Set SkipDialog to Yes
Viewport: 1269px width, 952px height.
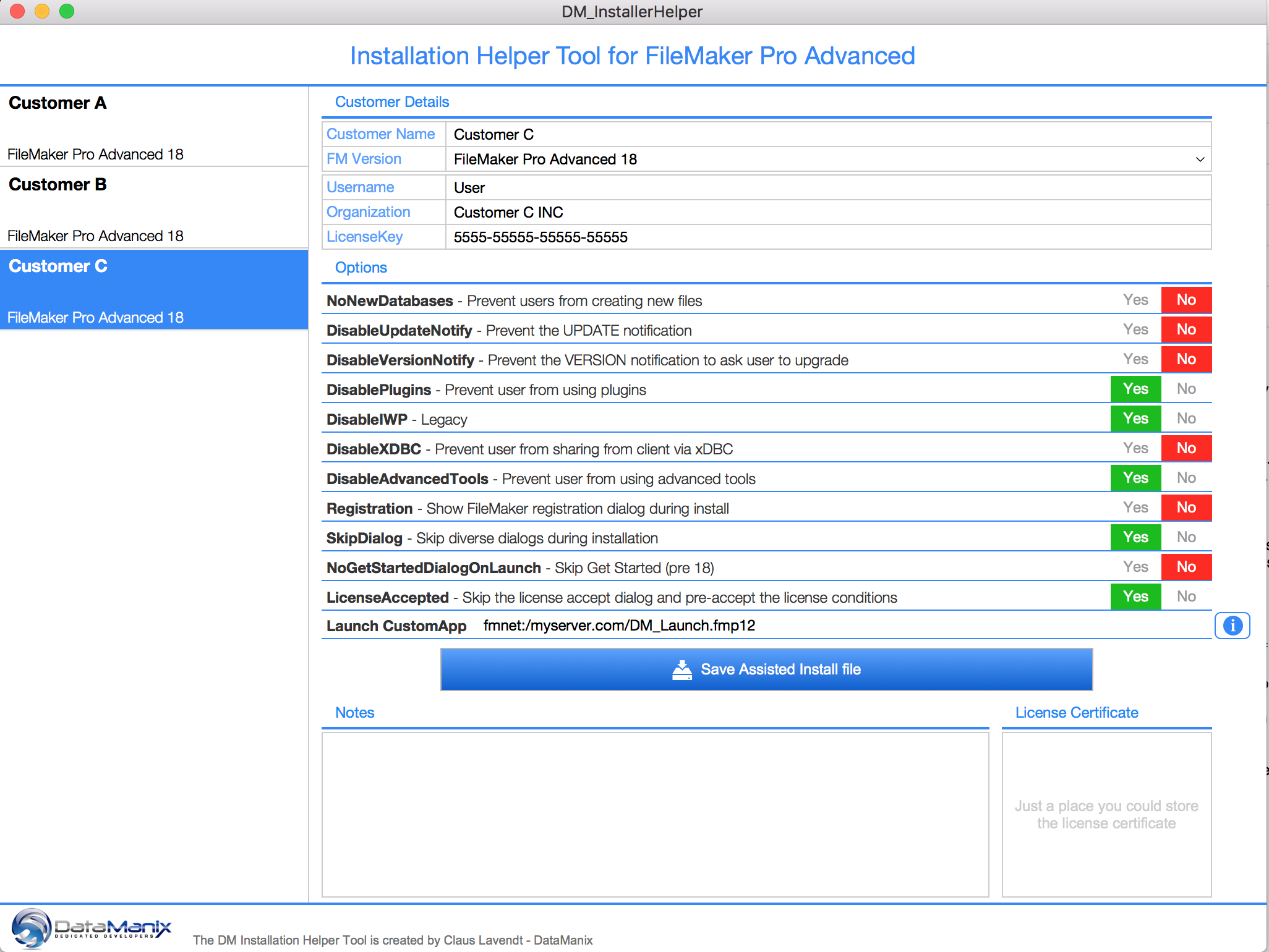(1136, 537)
